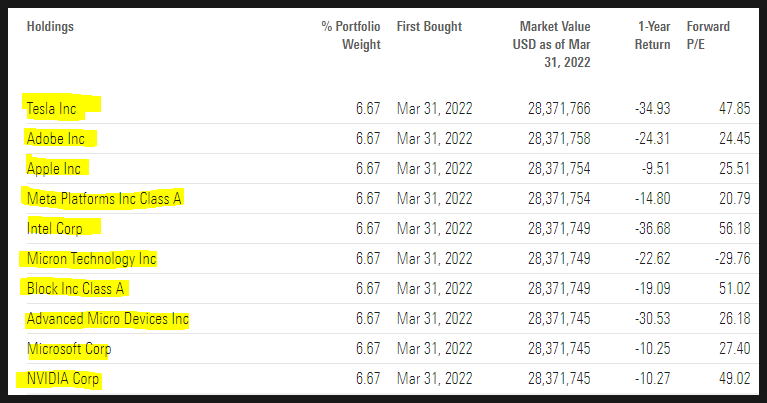Open Advanced Micro Devices Inc

[x=107, y=319]
